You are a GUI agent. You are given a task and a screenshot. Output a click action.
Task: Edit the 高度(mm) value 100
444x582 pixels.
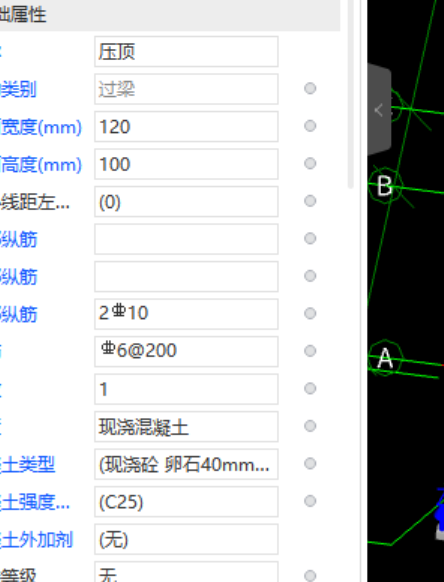click(186, 164)
